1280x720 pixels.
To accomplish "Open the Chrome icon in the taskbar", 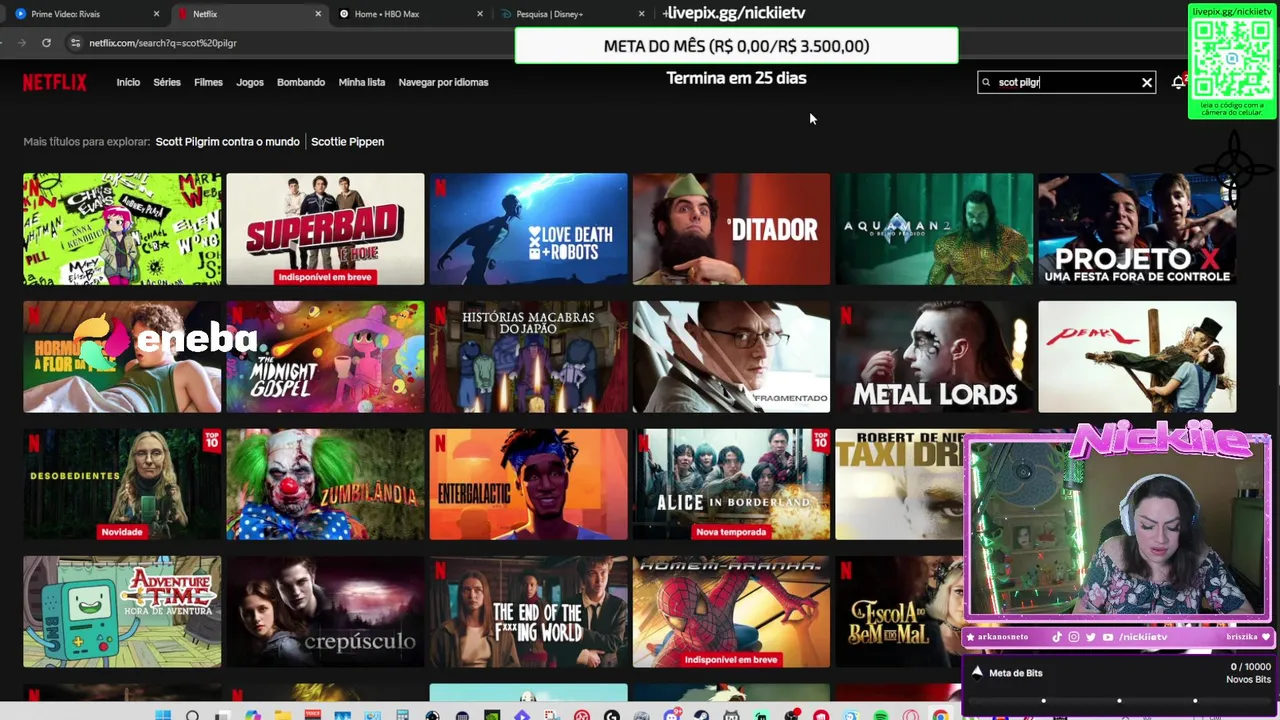I will (940, 715).
